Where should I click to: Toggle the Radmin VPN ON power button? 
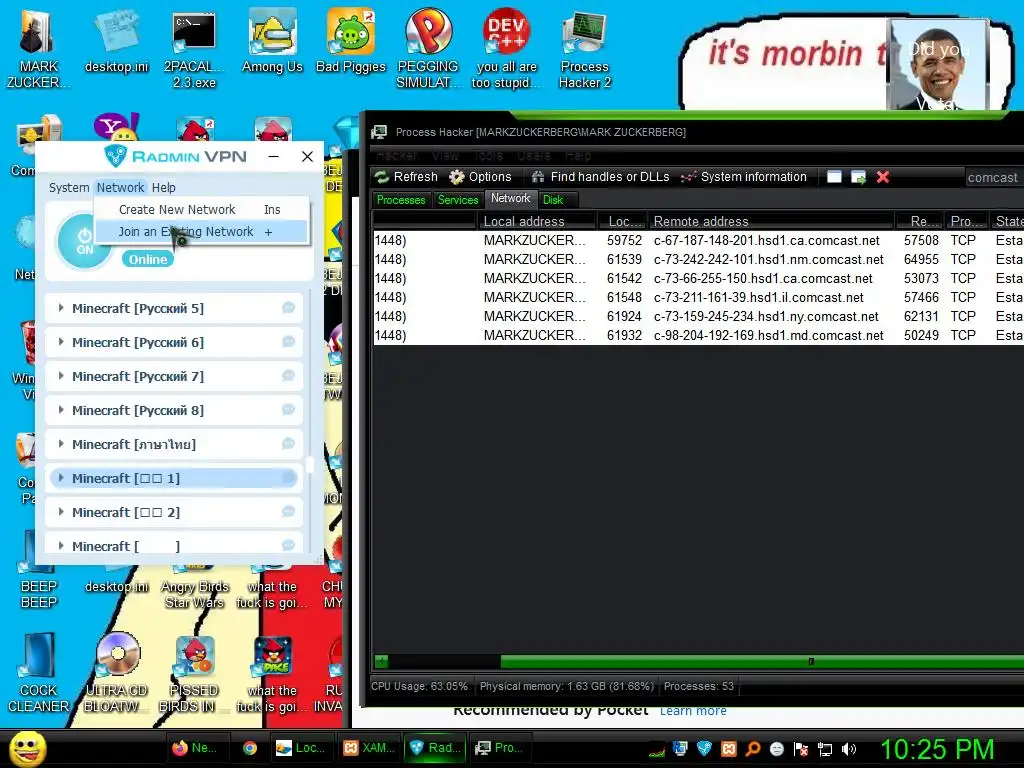(x=84, y=241)
